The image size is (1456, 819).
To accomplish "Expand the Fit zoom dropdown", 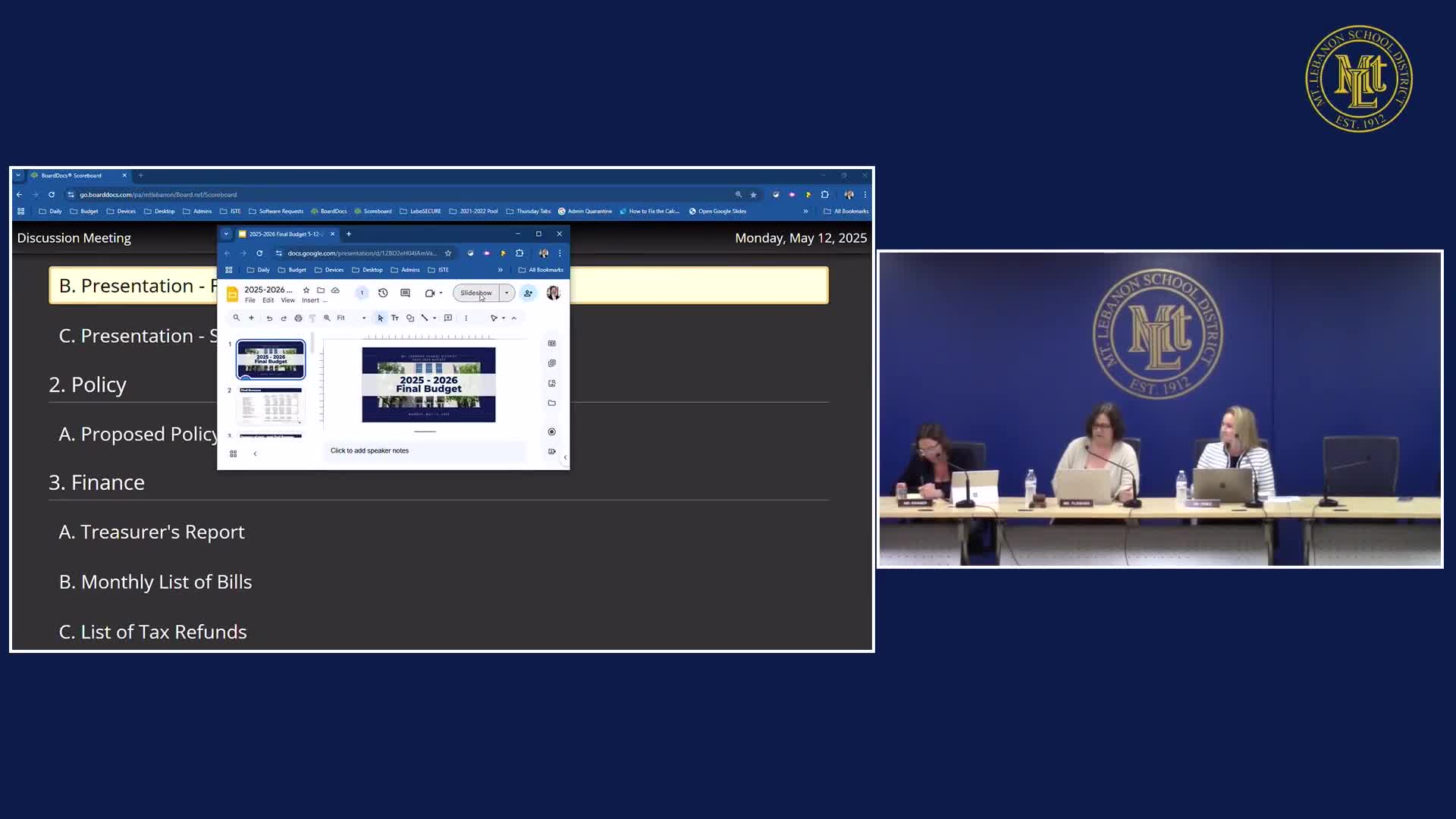I will (364, 318).
